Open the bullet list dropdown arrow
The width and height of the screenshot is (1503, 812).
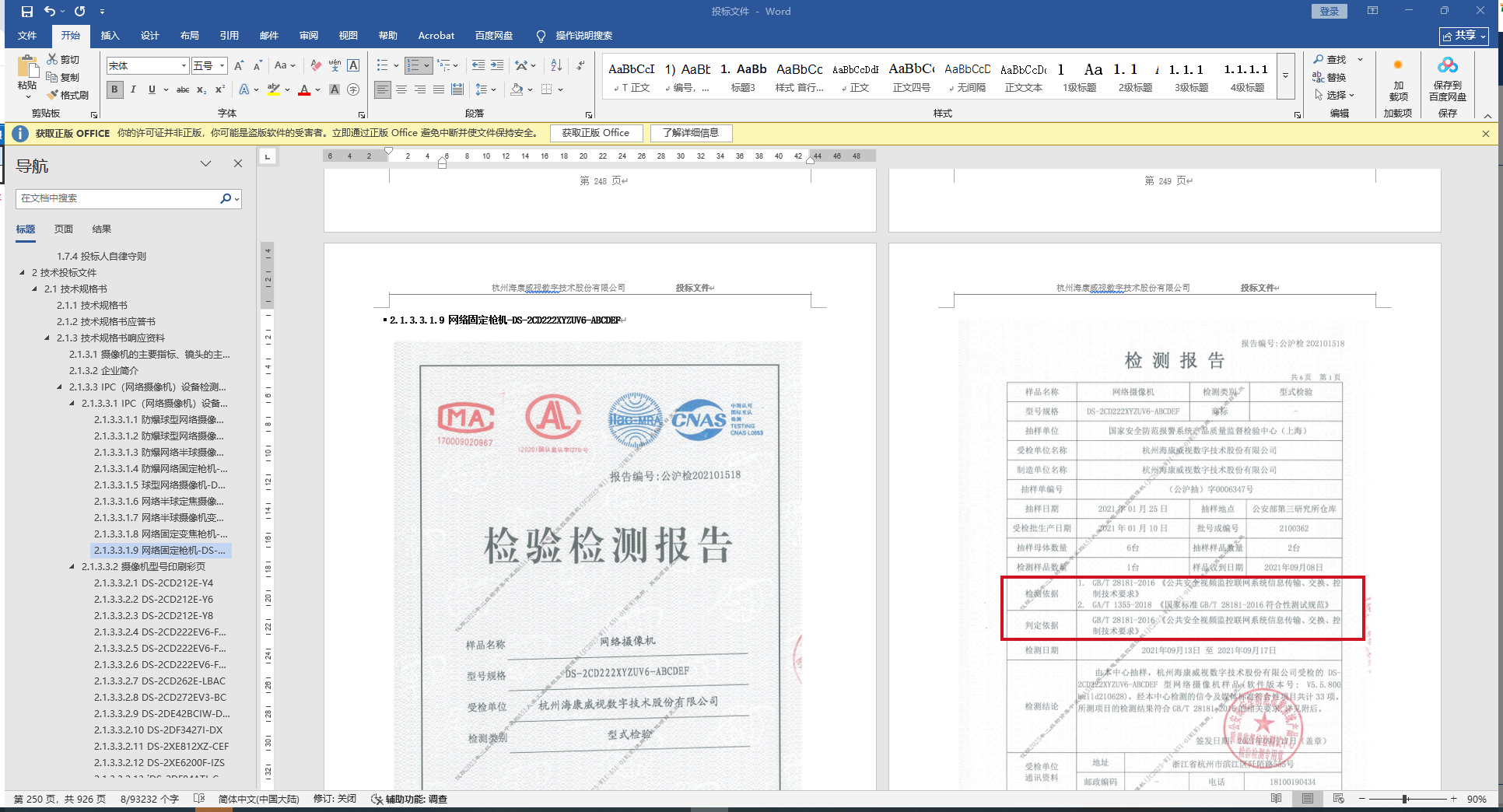tap(396, 66)
